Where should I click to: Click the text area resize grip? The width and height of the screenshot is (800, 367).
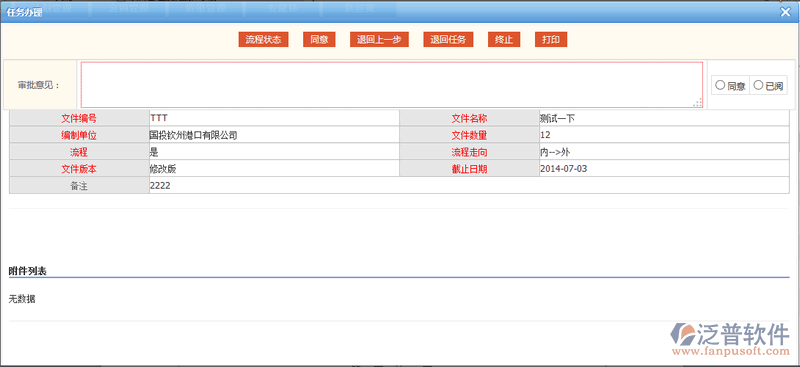pos(697,103)
